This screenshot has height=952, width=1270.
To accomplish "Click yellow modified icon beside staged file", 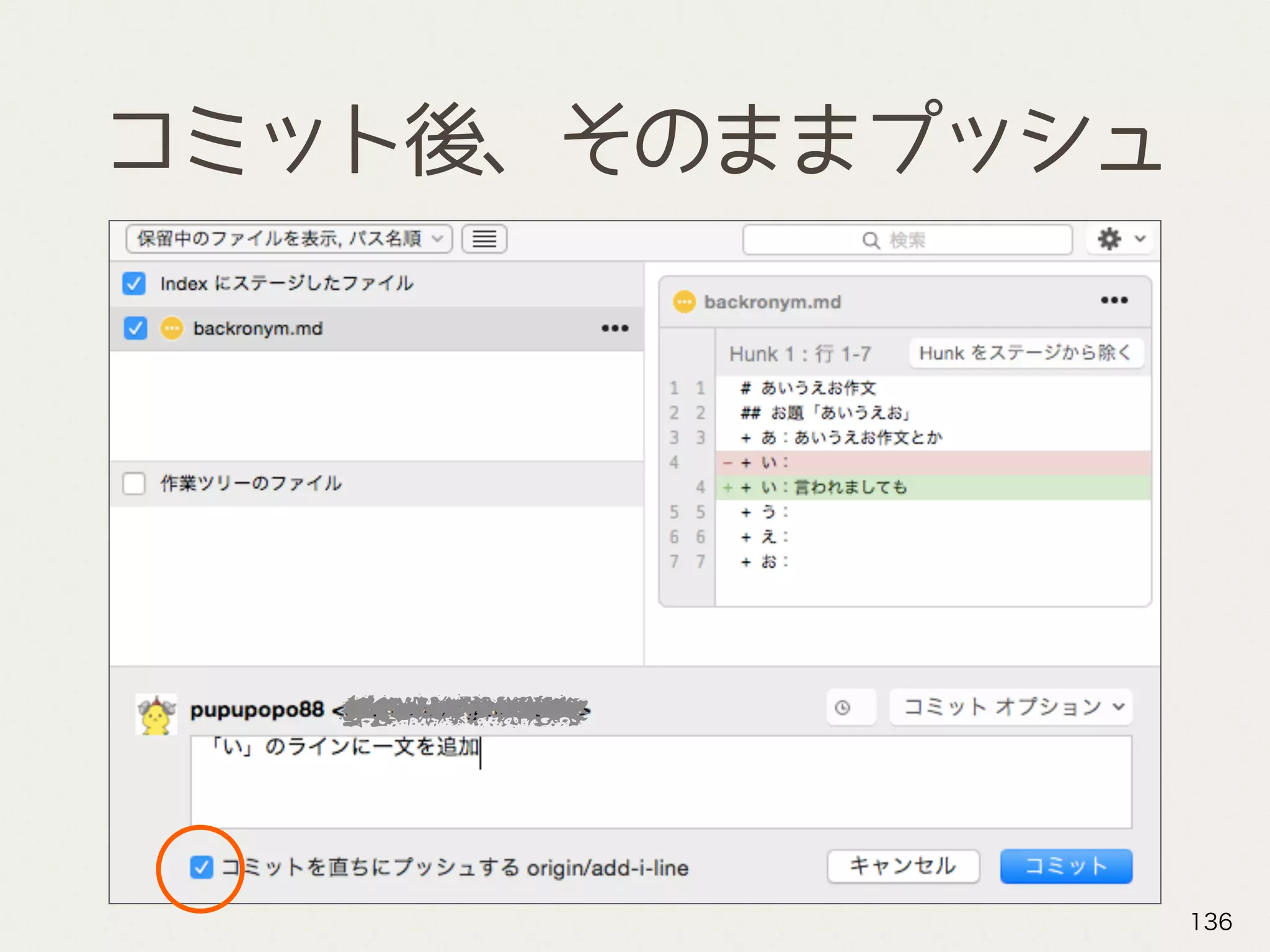I will click(172, 328).
